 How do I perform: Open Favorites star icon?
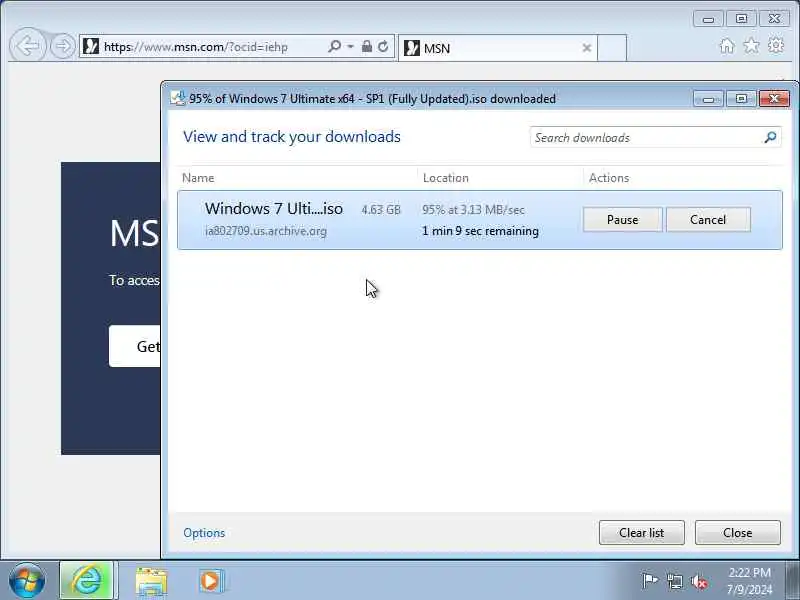point(752,46)
